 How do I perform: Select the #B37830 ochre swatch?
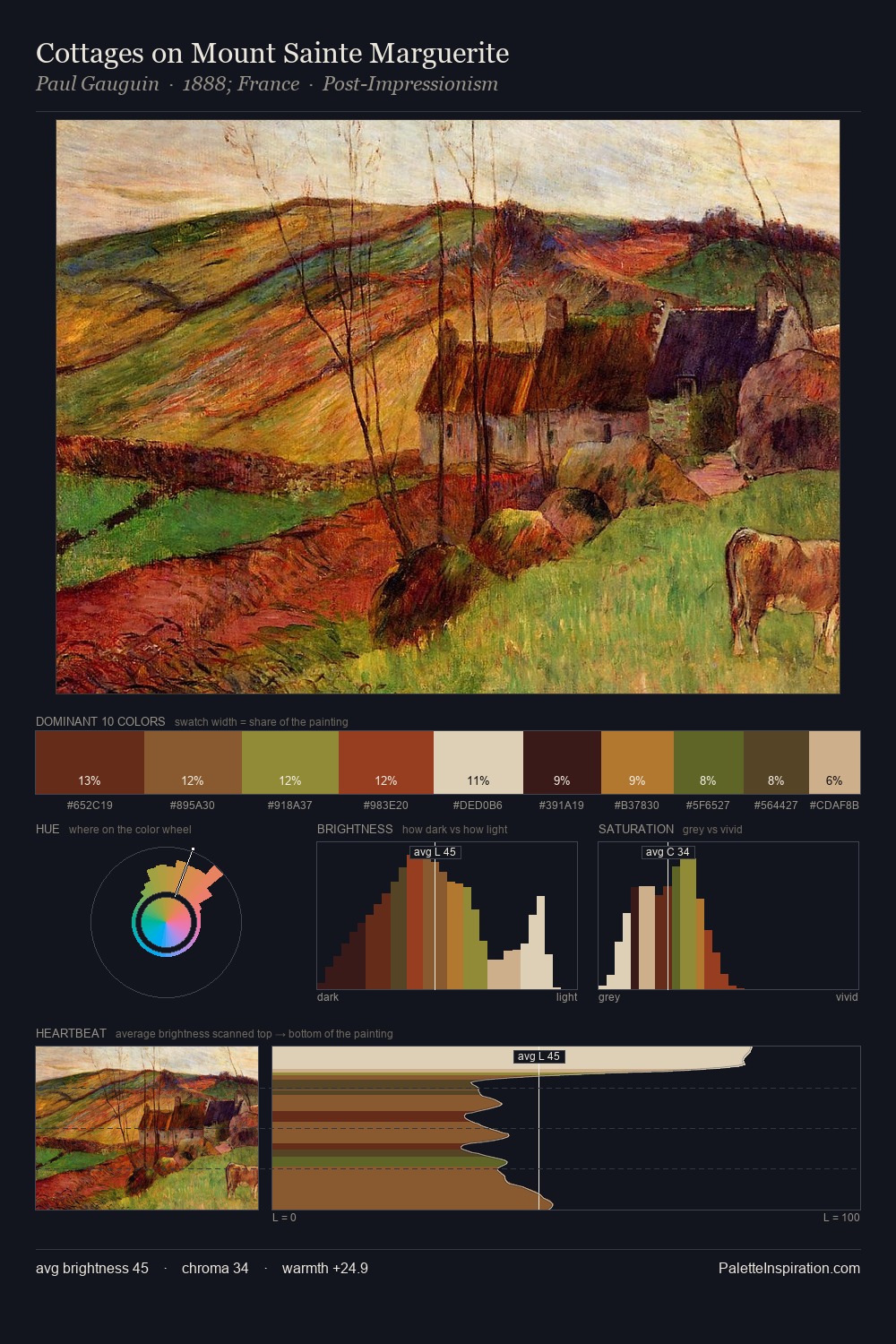click(x=637, y=762)
